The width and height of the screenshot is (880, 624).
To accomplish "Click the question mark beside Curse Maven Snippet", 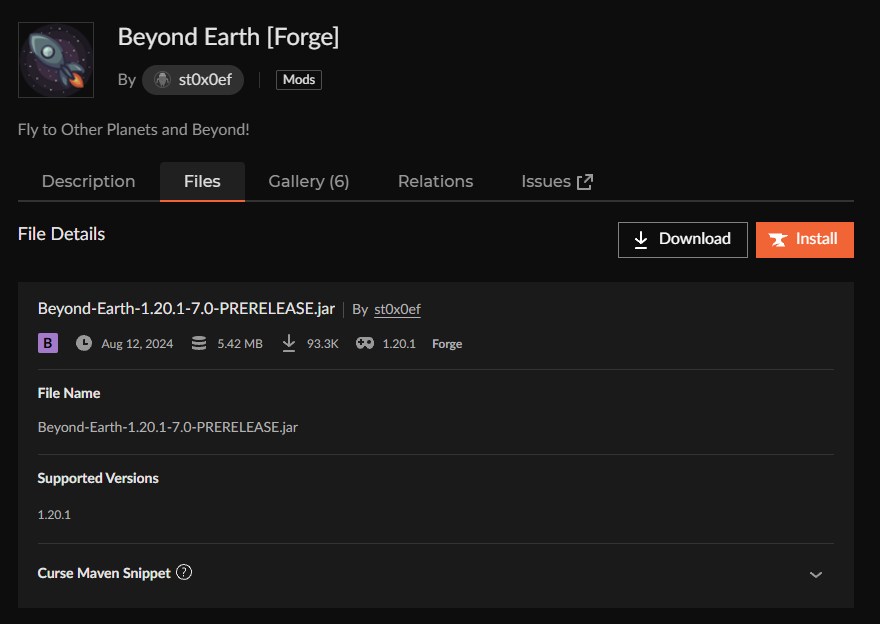I will [x=183, y=572].
